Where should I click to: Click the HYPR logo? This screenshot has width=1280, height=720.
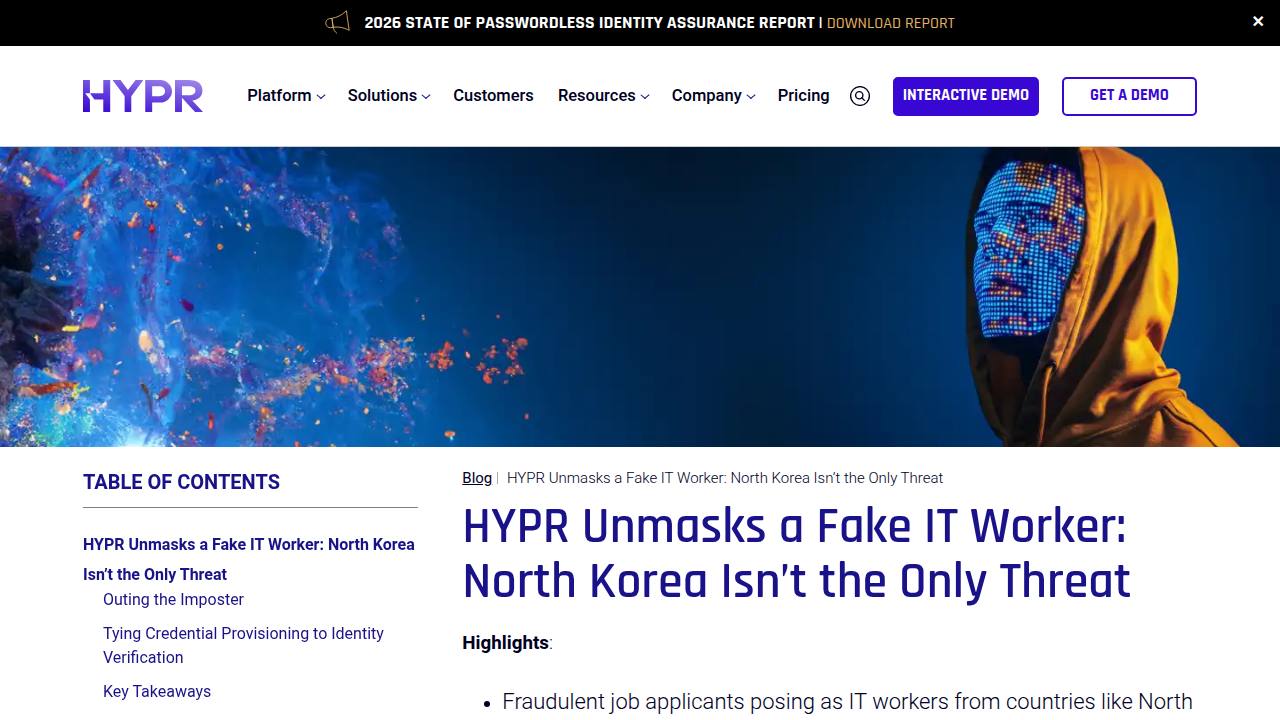[x=143, y=96]
